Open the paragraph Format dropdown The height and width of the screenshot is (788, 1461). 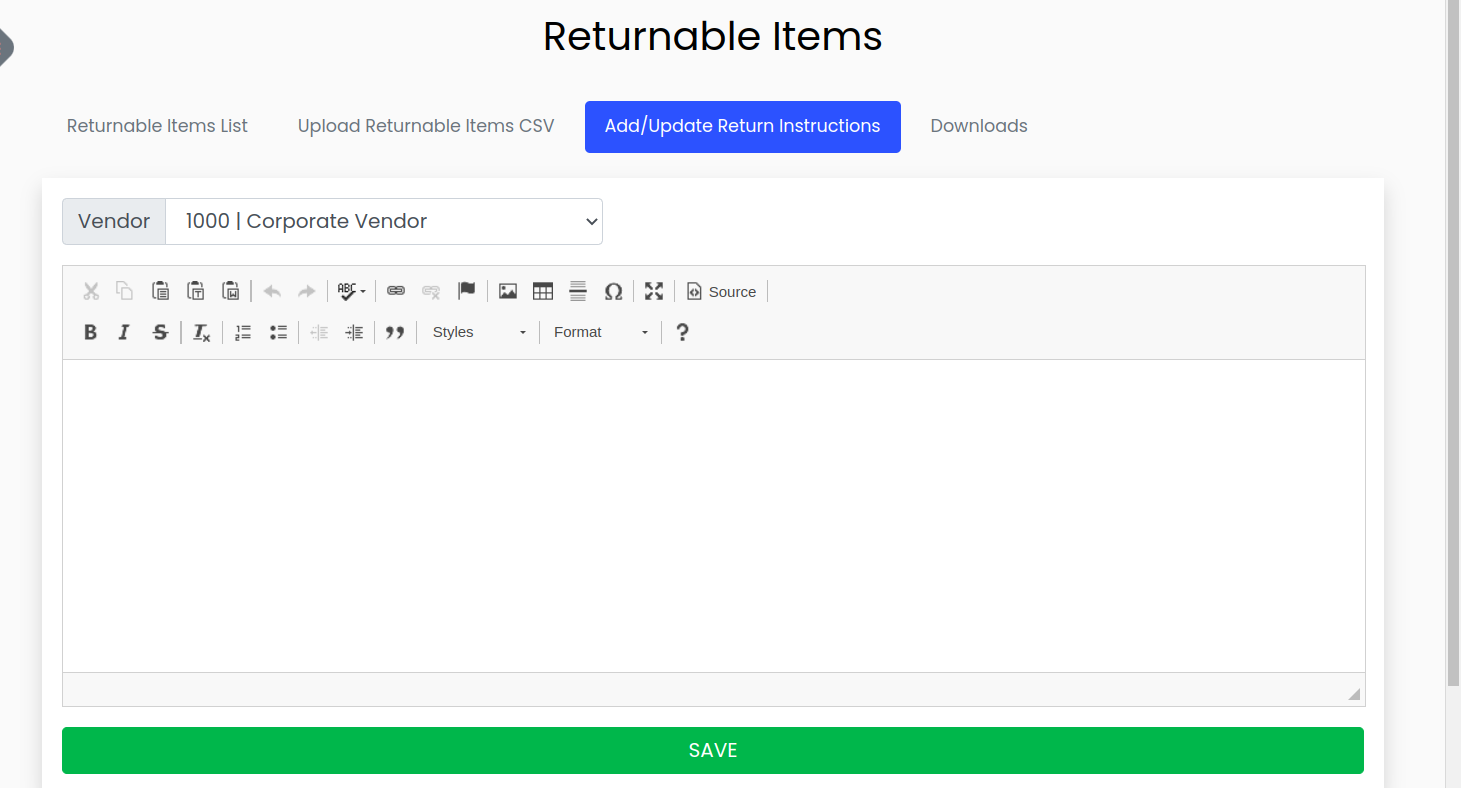tap(599, 331)
